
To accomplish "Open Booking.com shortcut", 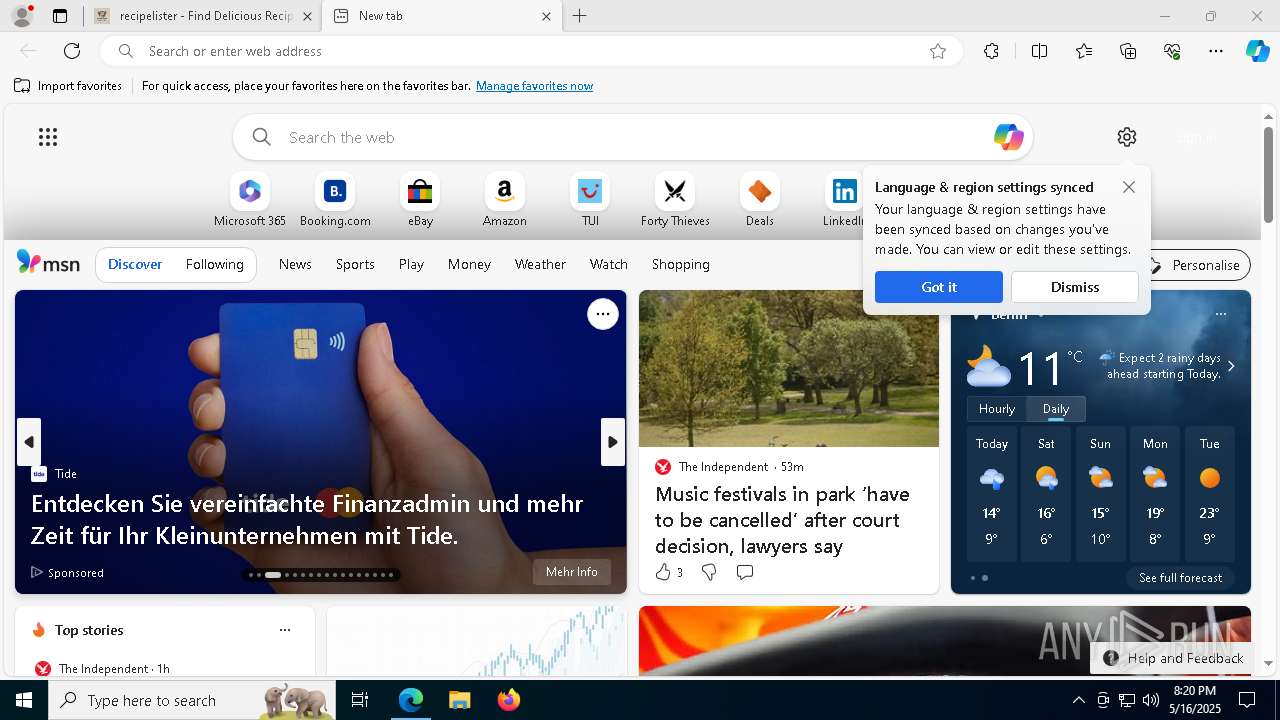I will tap(335, 200).
